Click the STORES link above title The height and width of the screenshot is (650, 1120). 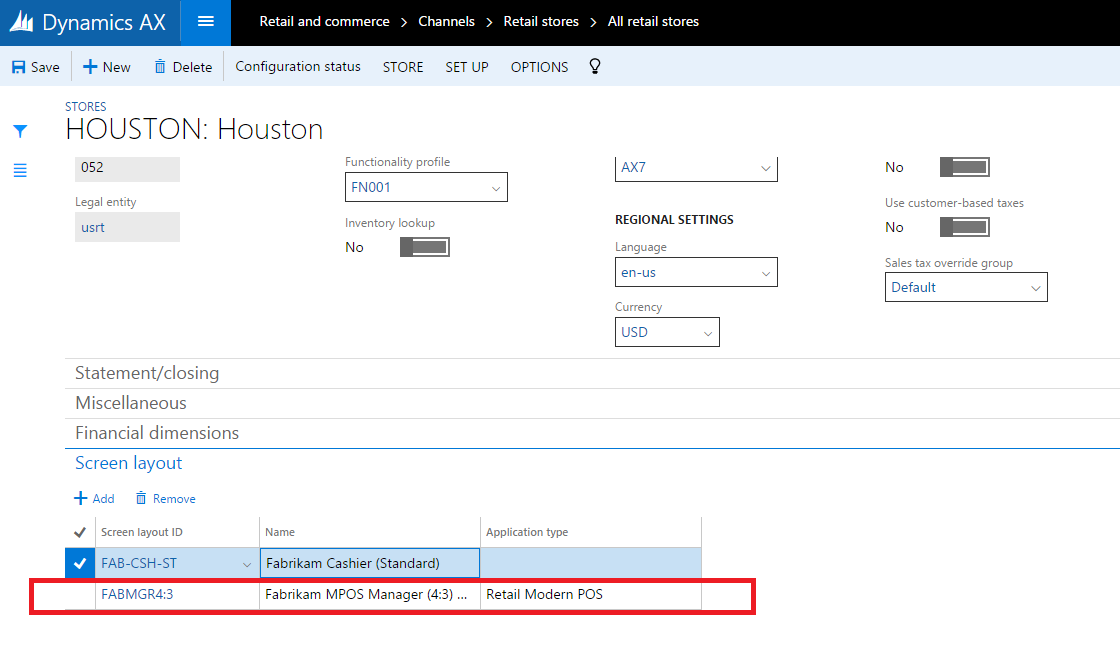pos(86,106)
